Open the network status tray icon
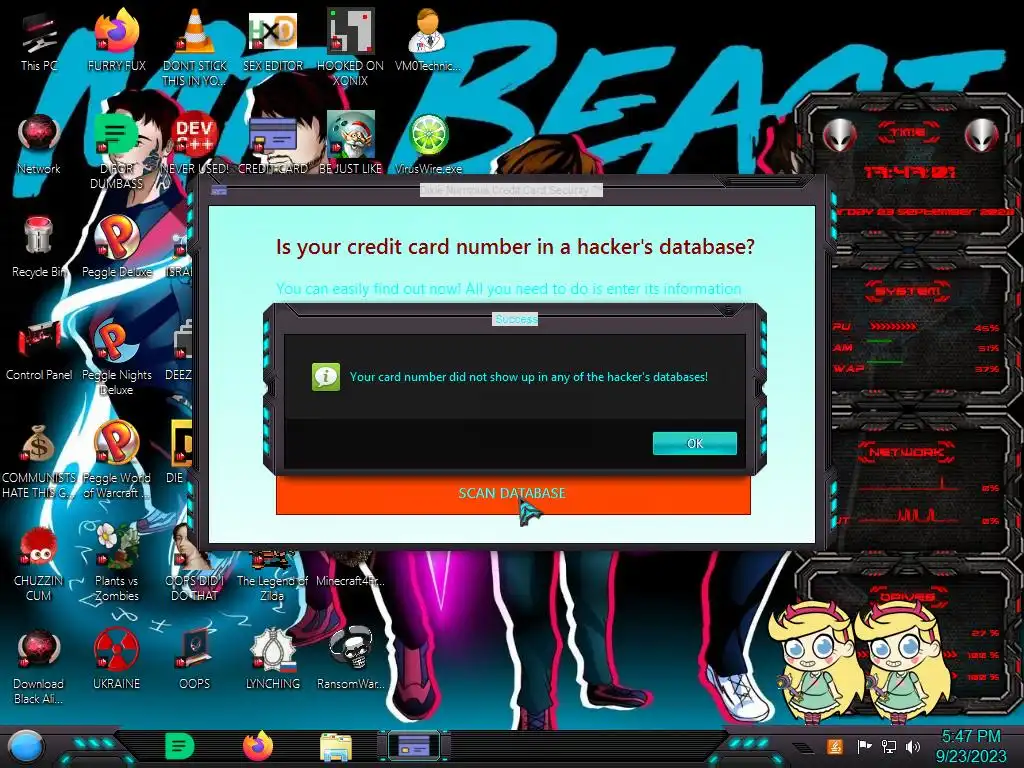The width and height of the screenshot is (1024, 768). (889, 746)
